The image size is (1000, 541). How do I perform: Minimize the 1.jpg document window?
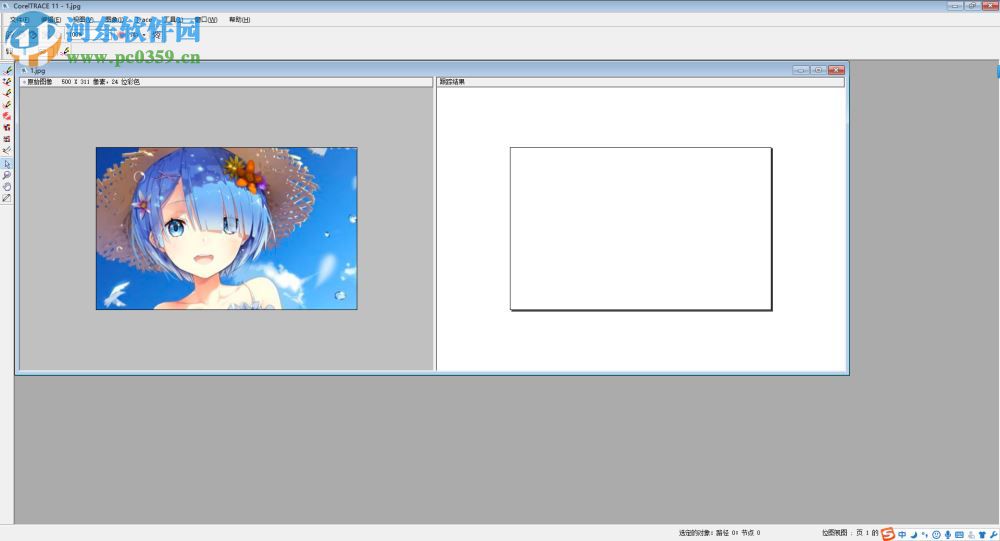tap(801, 70)
